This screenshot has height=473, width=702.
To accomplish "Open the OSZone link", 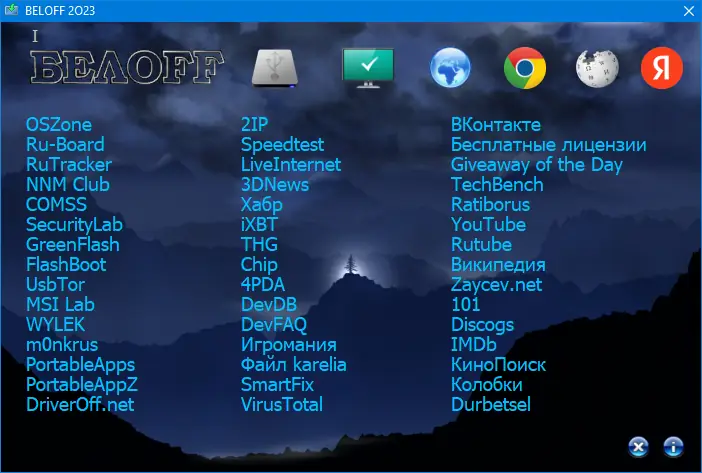I will (x=59, y=124).
